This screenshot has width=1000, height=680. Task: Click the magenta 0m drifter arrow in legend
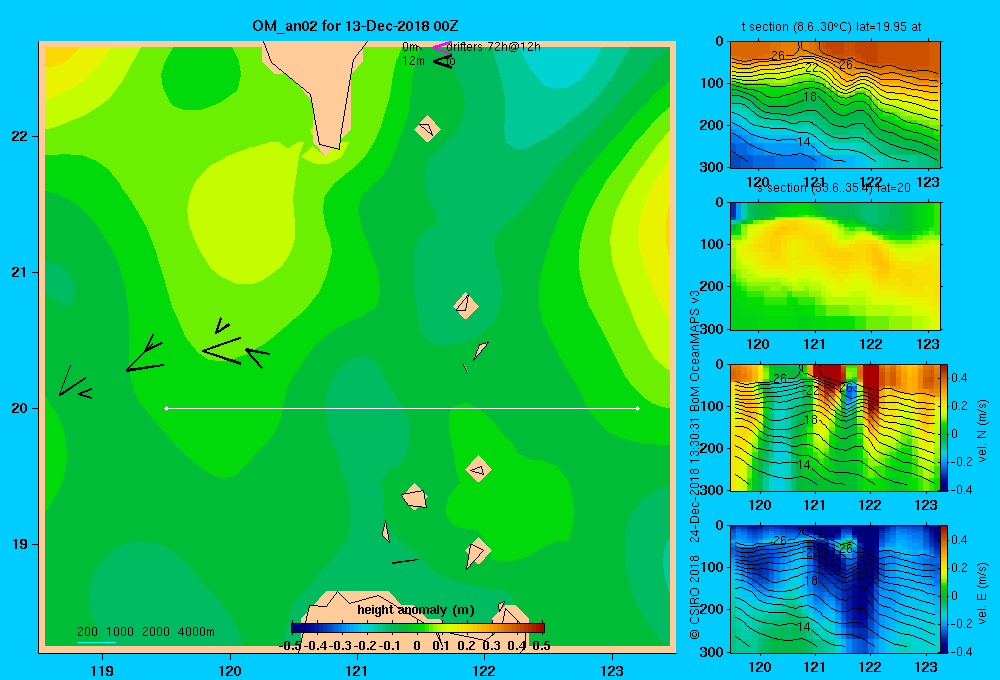tap(441, 47)
